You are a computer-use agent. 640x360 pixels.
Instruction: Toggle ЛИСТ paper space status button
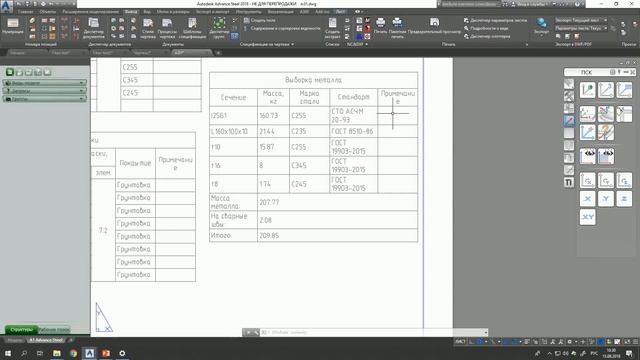460,342
